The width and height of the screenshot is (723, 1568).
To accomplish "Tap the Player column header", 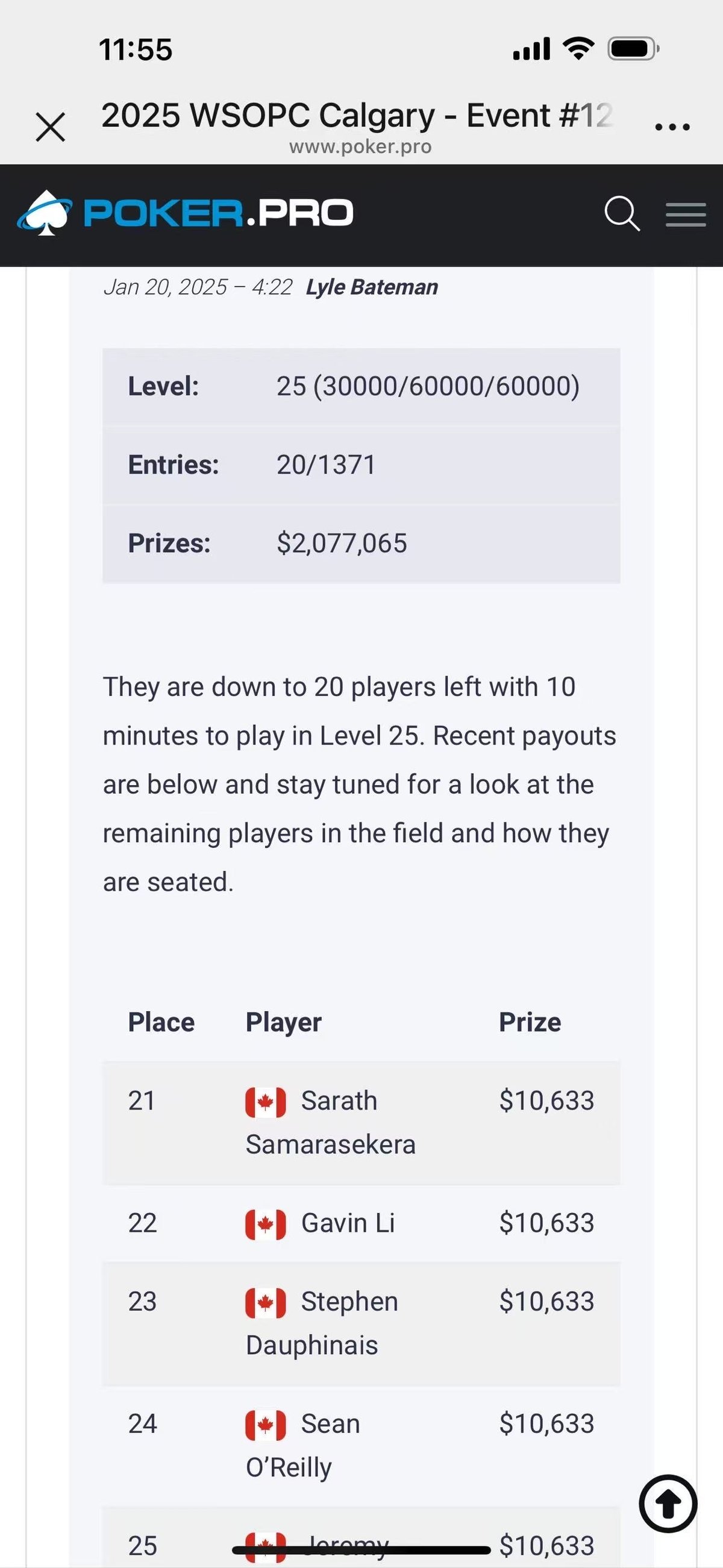I will (284, 1023).
